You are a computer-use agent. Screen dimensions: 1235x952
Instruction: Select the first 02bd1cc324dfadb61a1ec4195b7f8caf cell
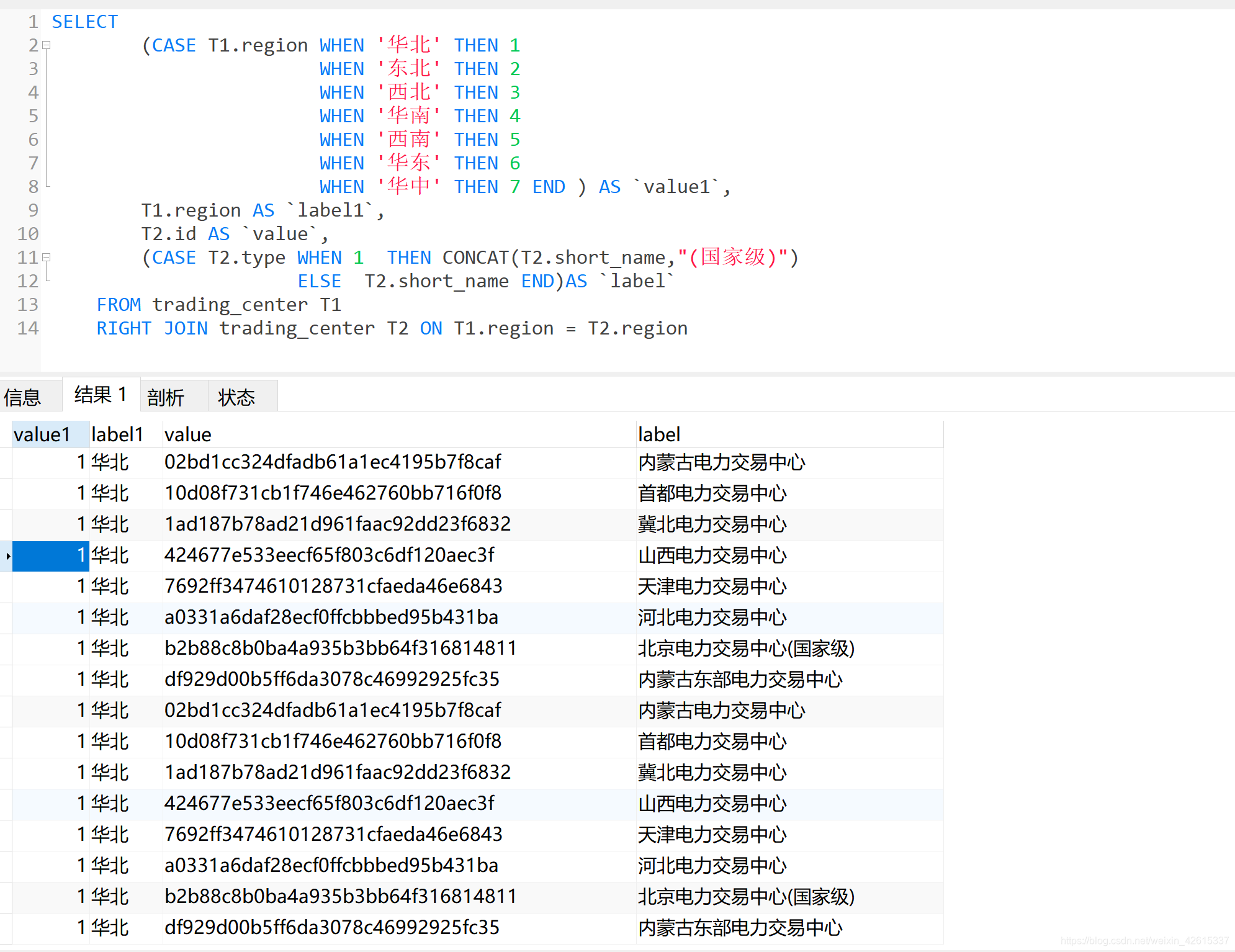click(x=333, y=462)
